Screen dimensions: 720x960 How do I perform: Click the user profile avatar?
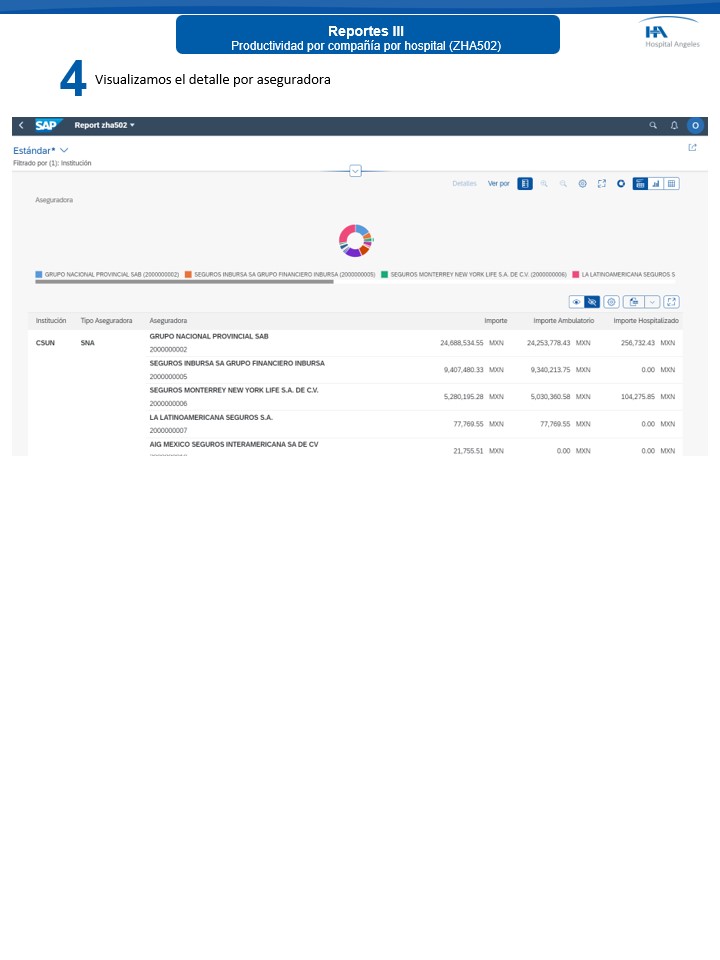[x=695, y=125]
